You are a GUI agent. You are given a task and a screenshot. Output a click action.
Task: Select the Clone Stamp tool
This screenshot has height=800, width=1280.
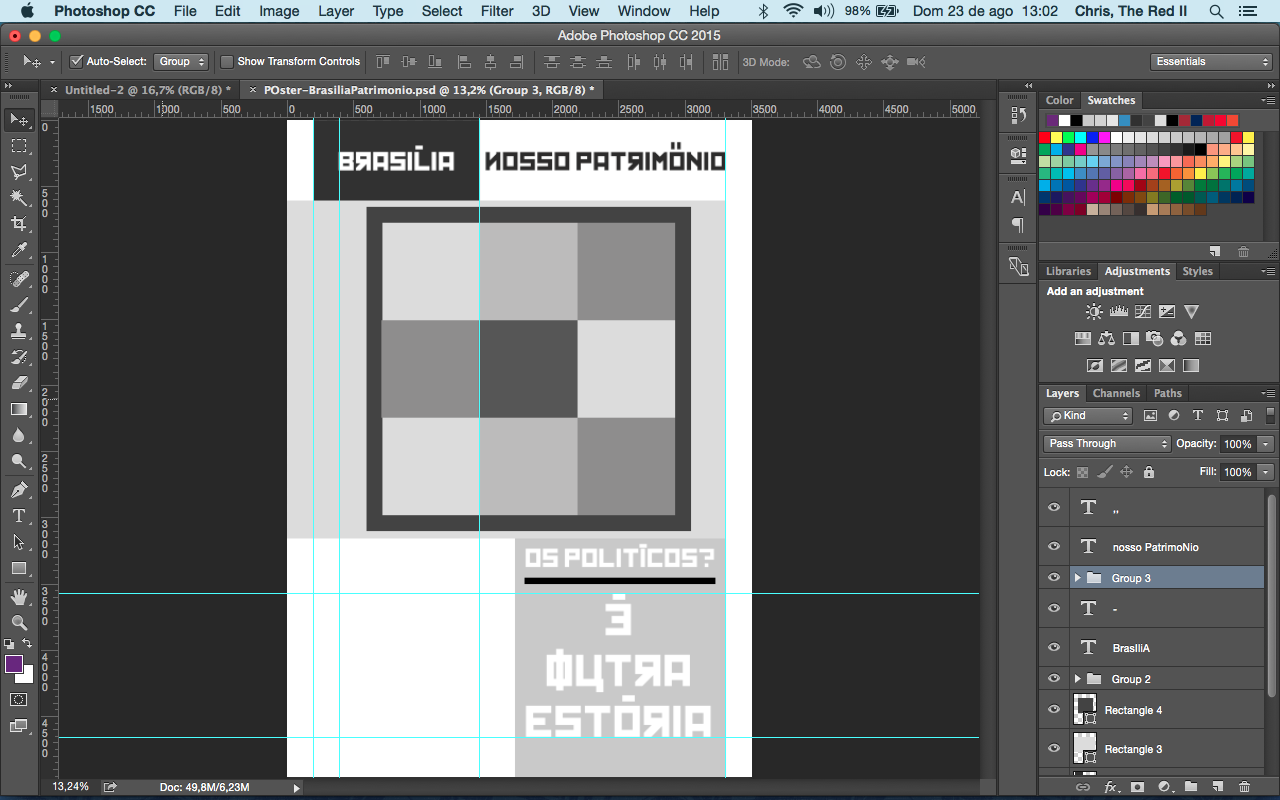[x=19, y=331]
